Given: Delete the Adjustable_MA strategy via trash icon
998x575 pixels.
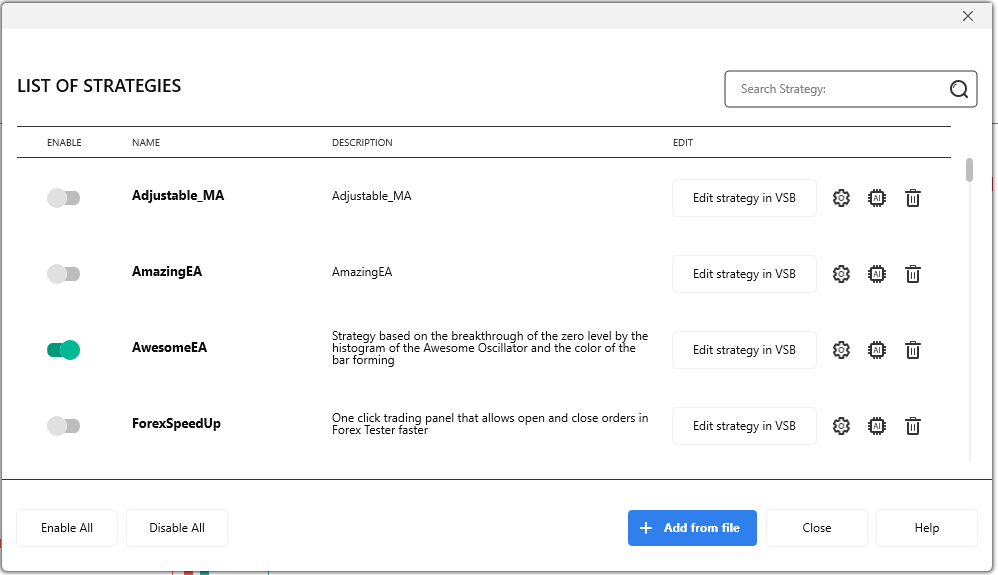Looking at the screenshot, I should pos(913,198).
